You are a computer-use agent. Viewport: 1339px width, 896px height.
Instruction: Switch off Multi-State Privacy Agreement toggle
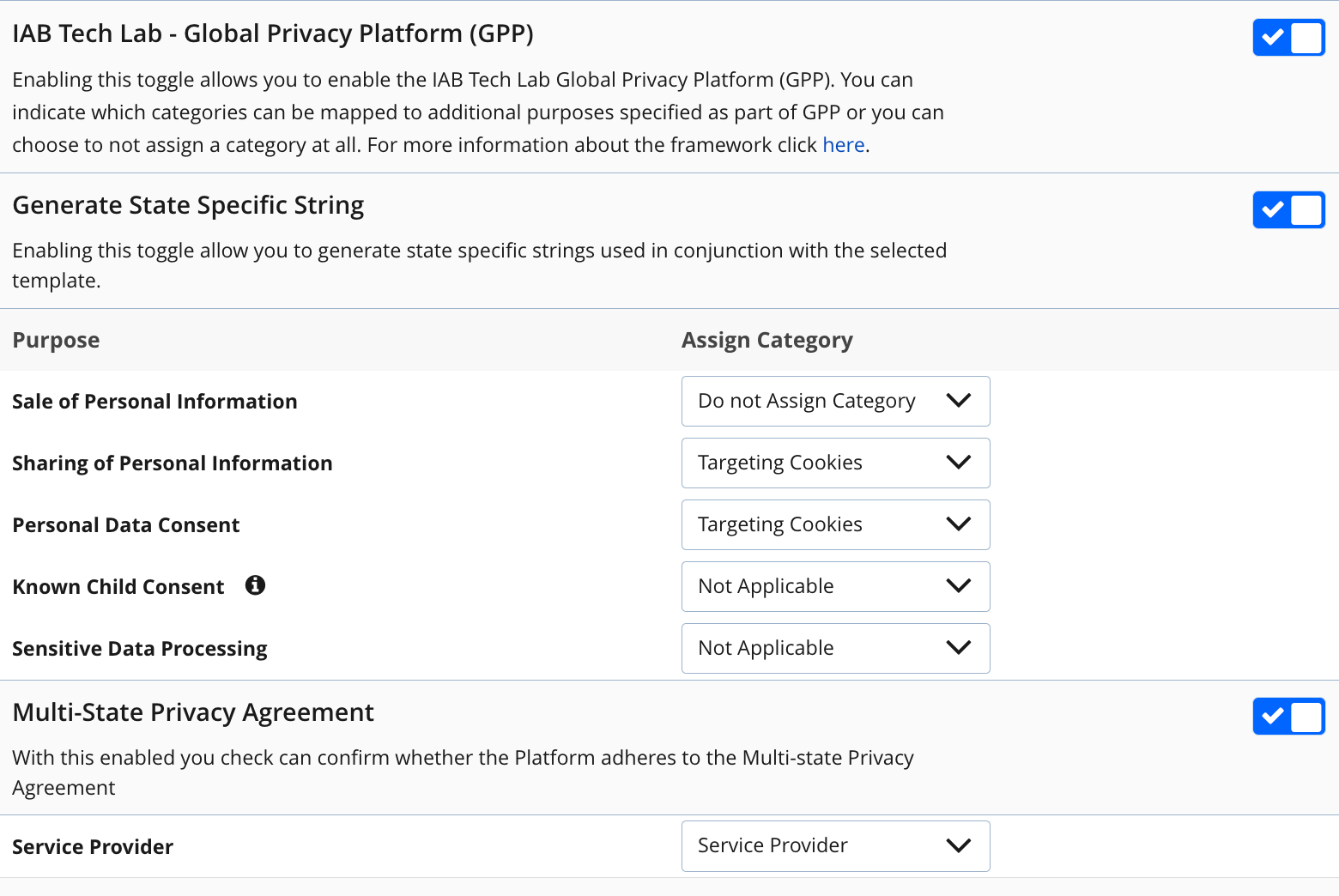pos(1288,717)
